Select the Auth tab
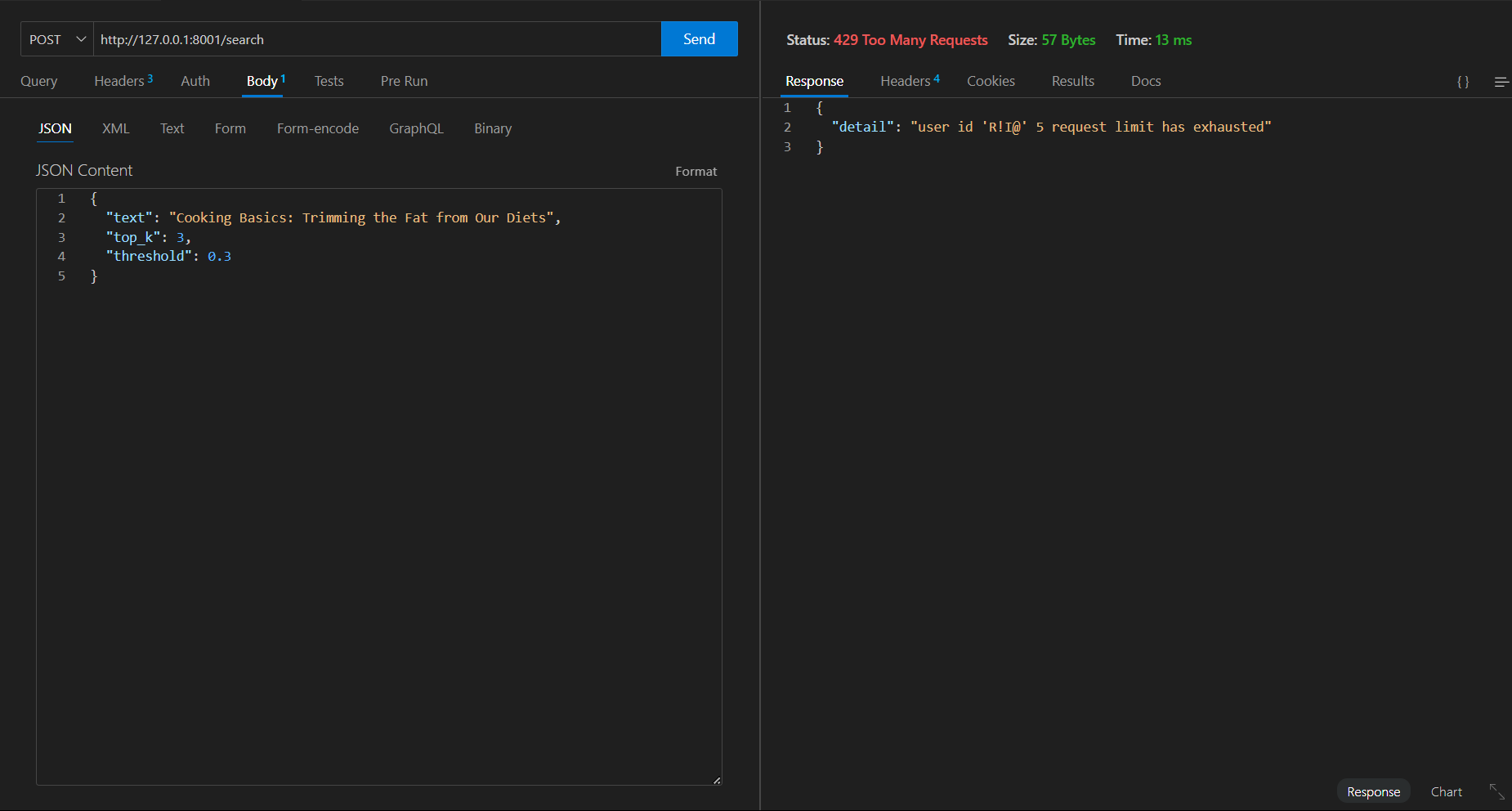The height and width of the screenshot is (811, 1512). pos(195,81)
